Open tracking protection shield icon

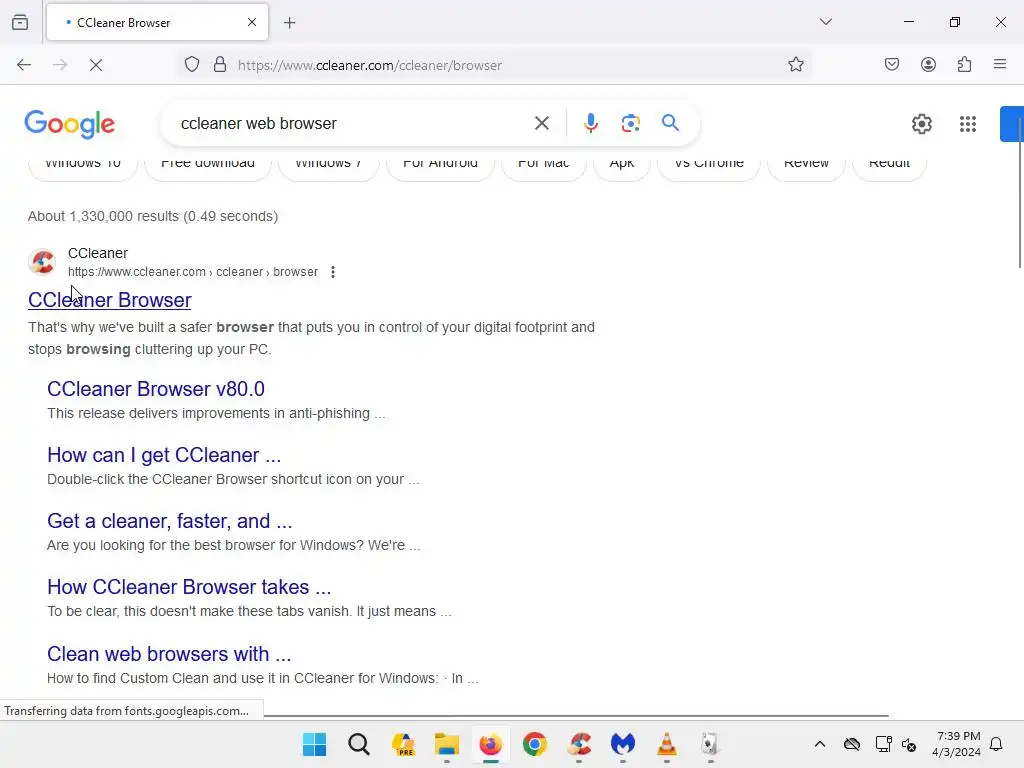[x=191, y=65]
